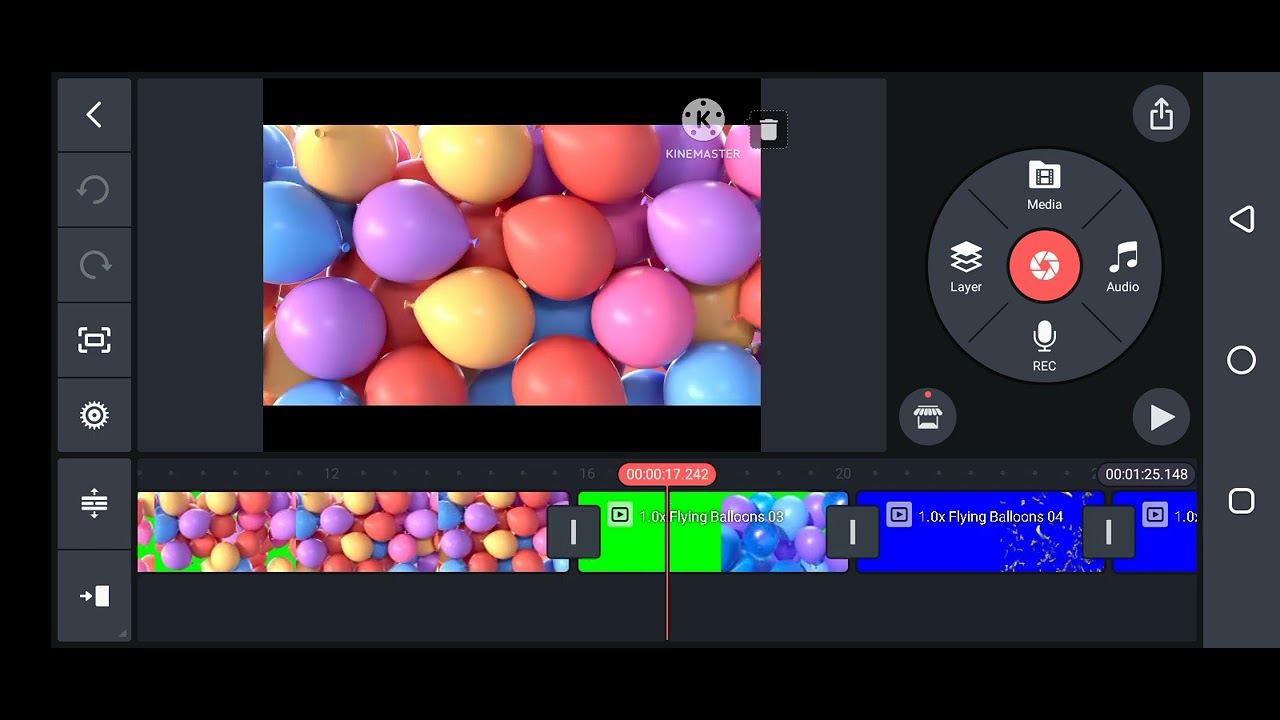Image resolution: width=1280 pixels, height=720 pixels.
Task: Tap the total duration 00:01:25.148 label
Action: point(1146,474)
